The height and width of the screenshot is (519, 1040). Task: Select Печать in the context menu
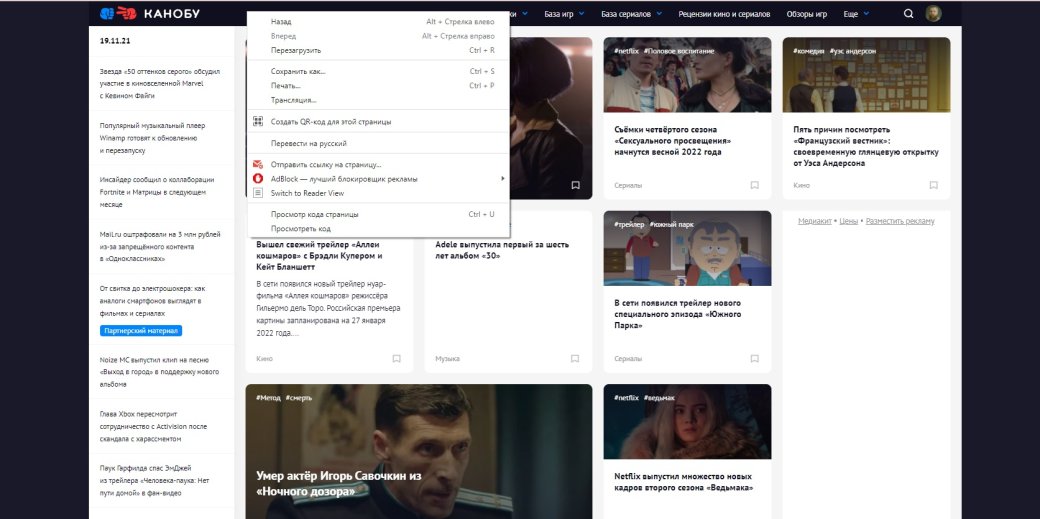pos(378,86)
